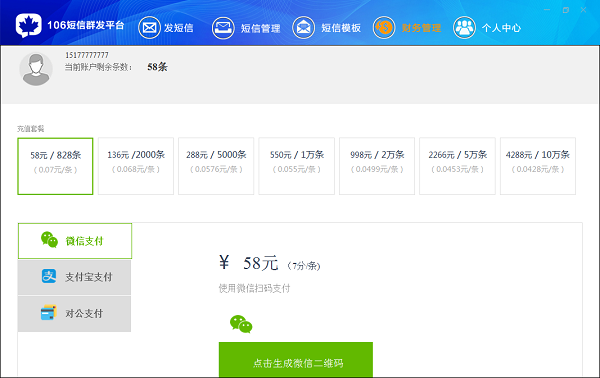
Task: Close the application window
Action: 583,10
